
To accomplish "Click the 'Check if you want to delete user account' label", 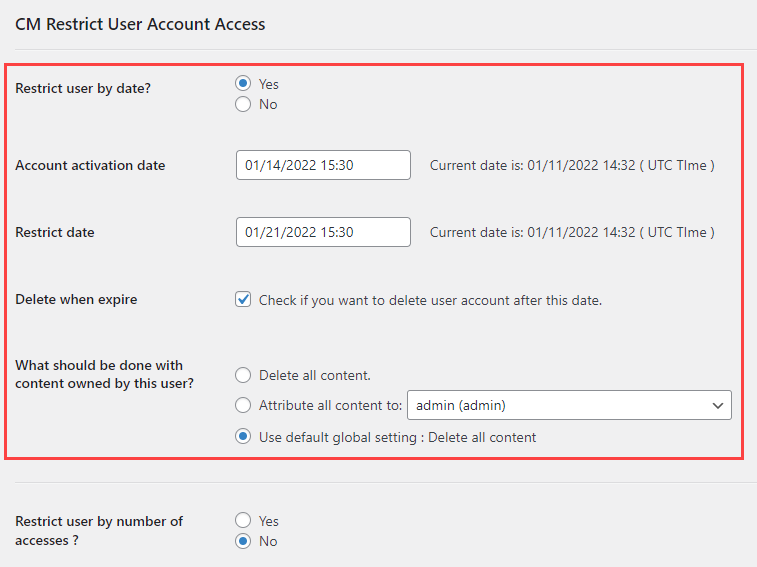I will click(x=430, y=300).
